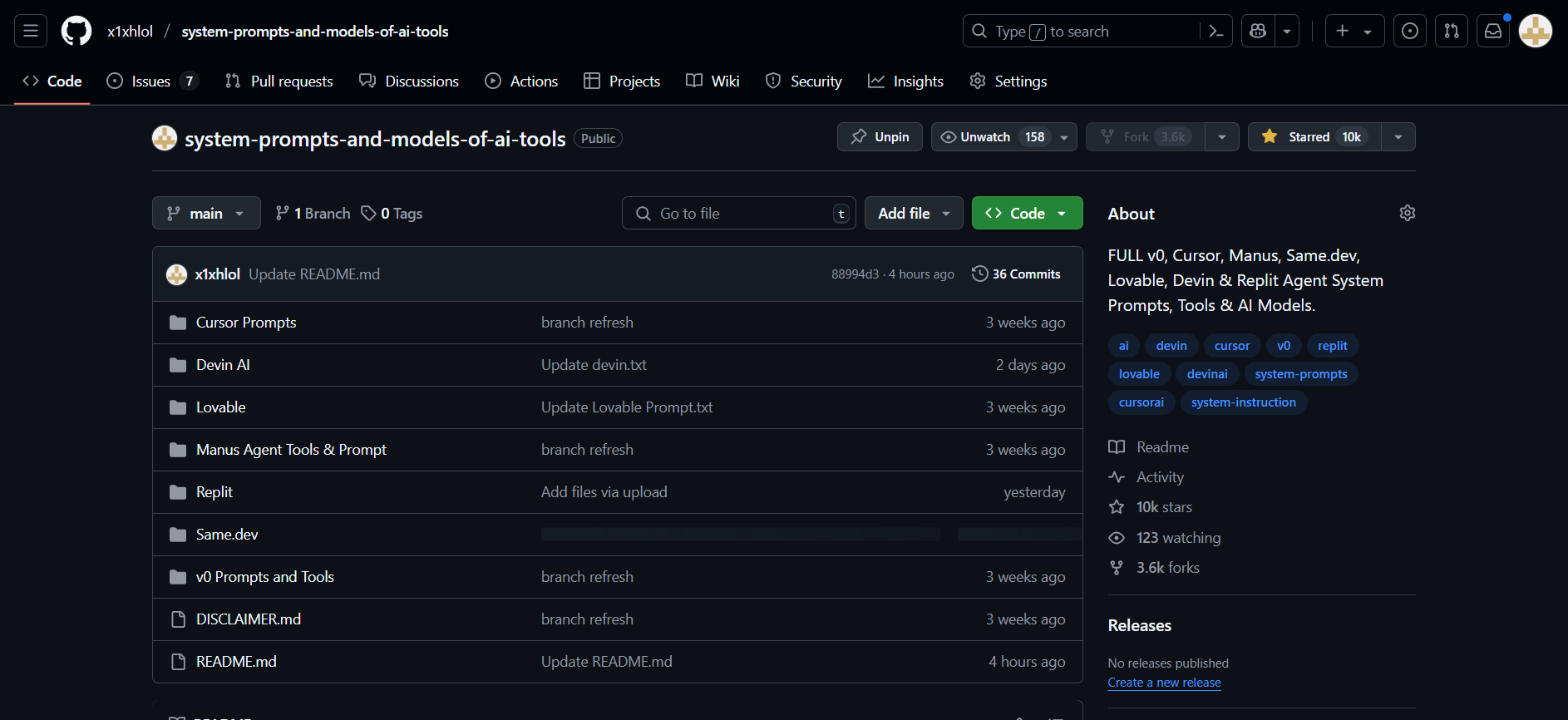This screenshot has width=1568, height=720.
Task: Open the Add file dropdown
Action: pyautogui.click(x=914, y=213)
